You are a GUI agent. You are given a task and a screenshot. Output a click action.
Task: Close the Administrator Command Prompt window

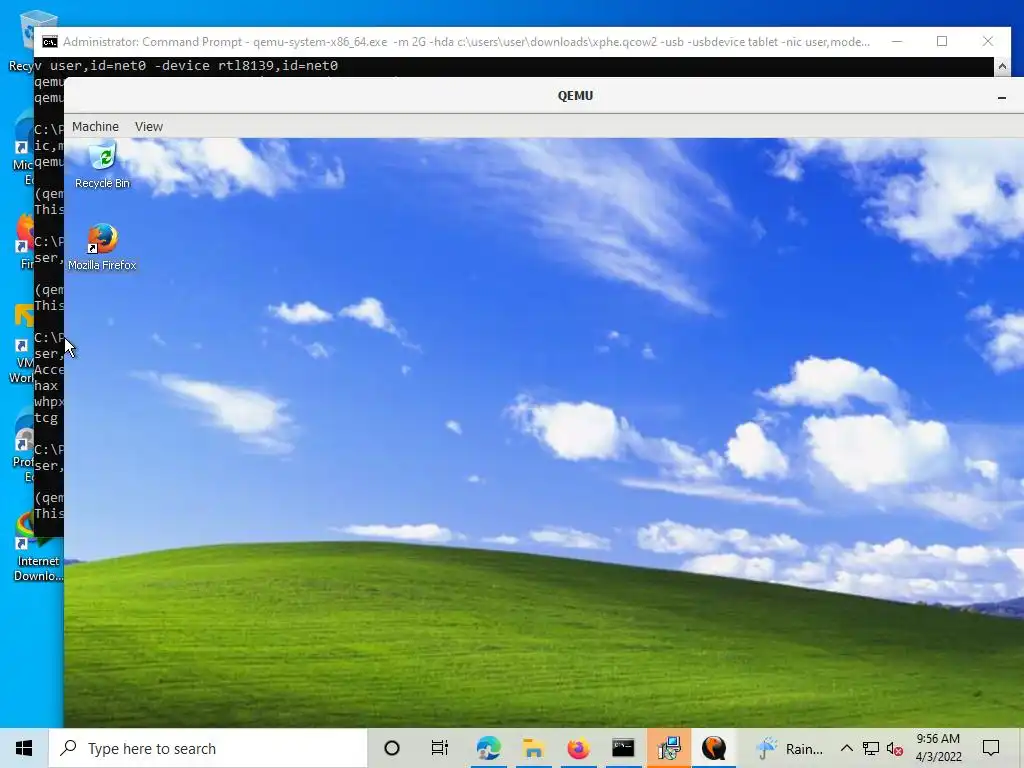click(x=987, y=41)
